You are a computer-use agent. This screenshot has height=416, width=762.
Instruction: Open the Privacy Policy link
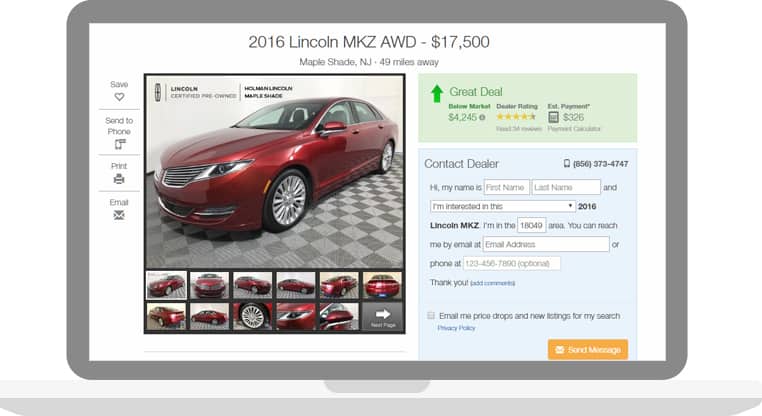[x=456, y=328]
